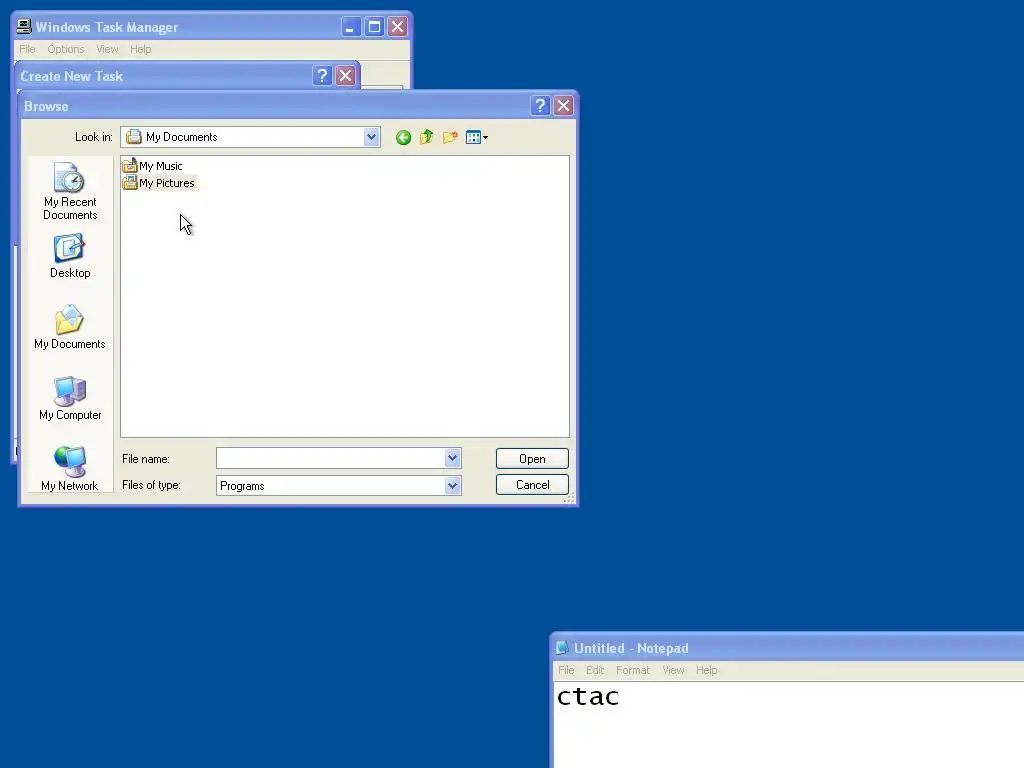The width and height of the screenshot is (1024, 768).
Task: Click the Notepad text 'ctac'
Action: 587,697
